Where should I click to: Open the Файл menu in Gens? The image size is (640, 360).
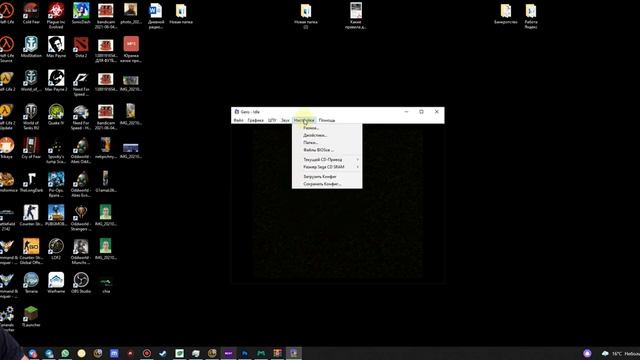click(238, 120)
